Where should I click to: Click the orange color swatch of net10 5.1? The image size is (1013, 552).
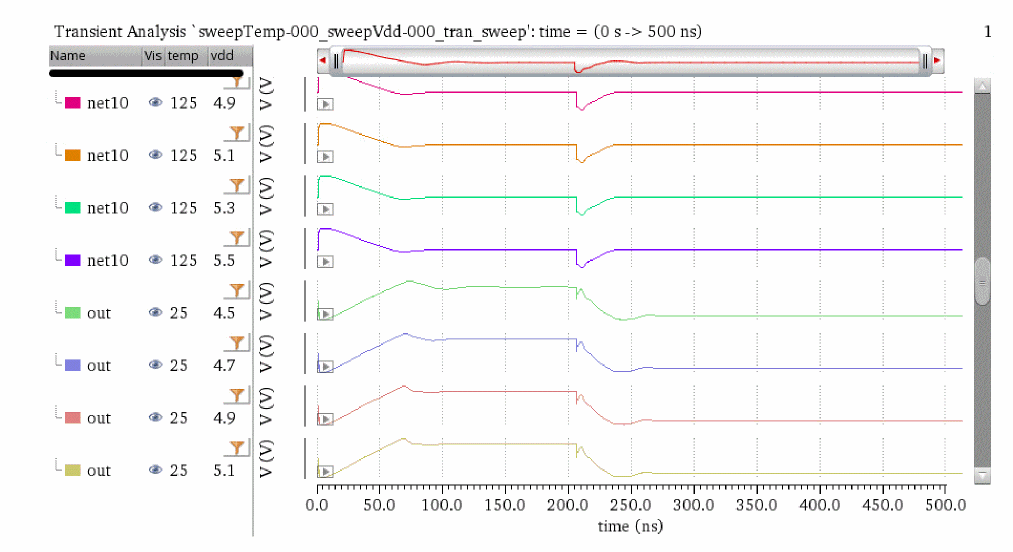point(72,155)
